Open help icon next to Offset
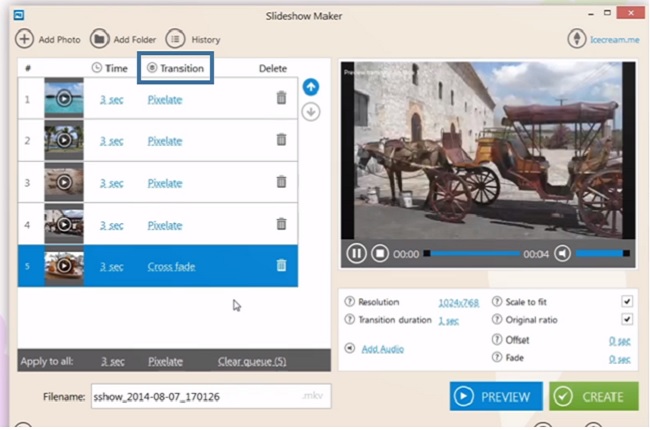 point(497,339)
